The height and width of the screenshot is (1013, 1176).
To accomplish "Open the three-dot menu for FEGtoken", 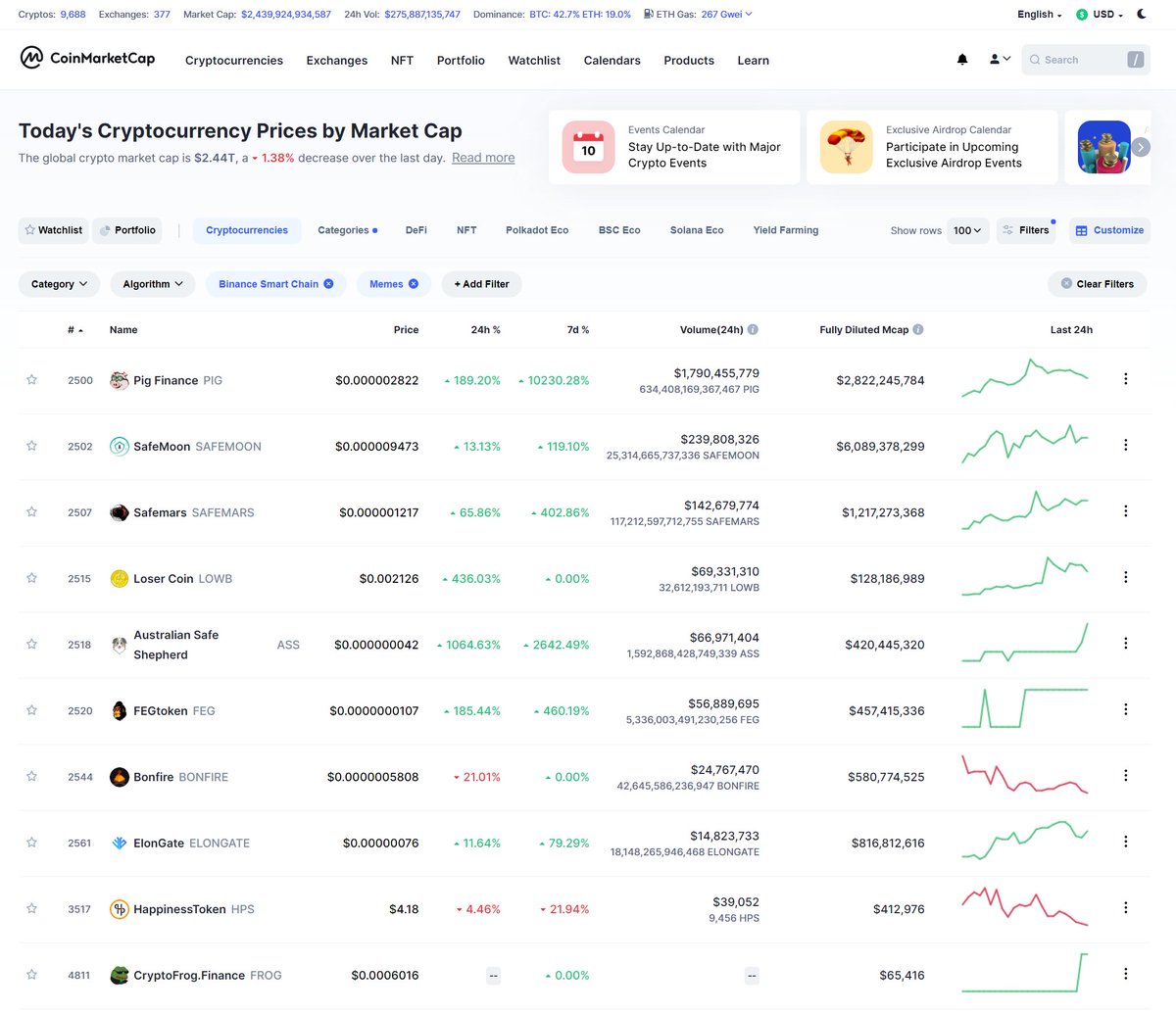I will coord(1125,709).
